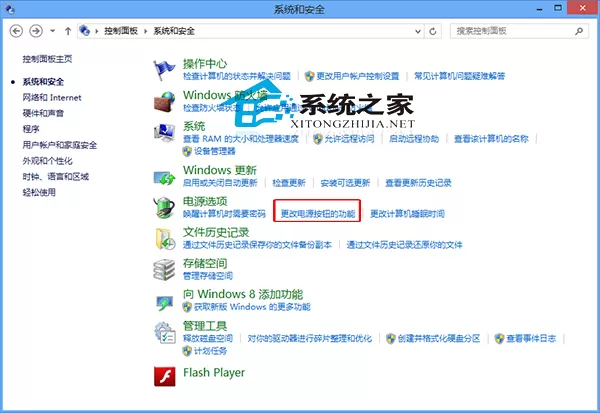
Task: Click 允许远程访问 link
Action: (349, 139)
